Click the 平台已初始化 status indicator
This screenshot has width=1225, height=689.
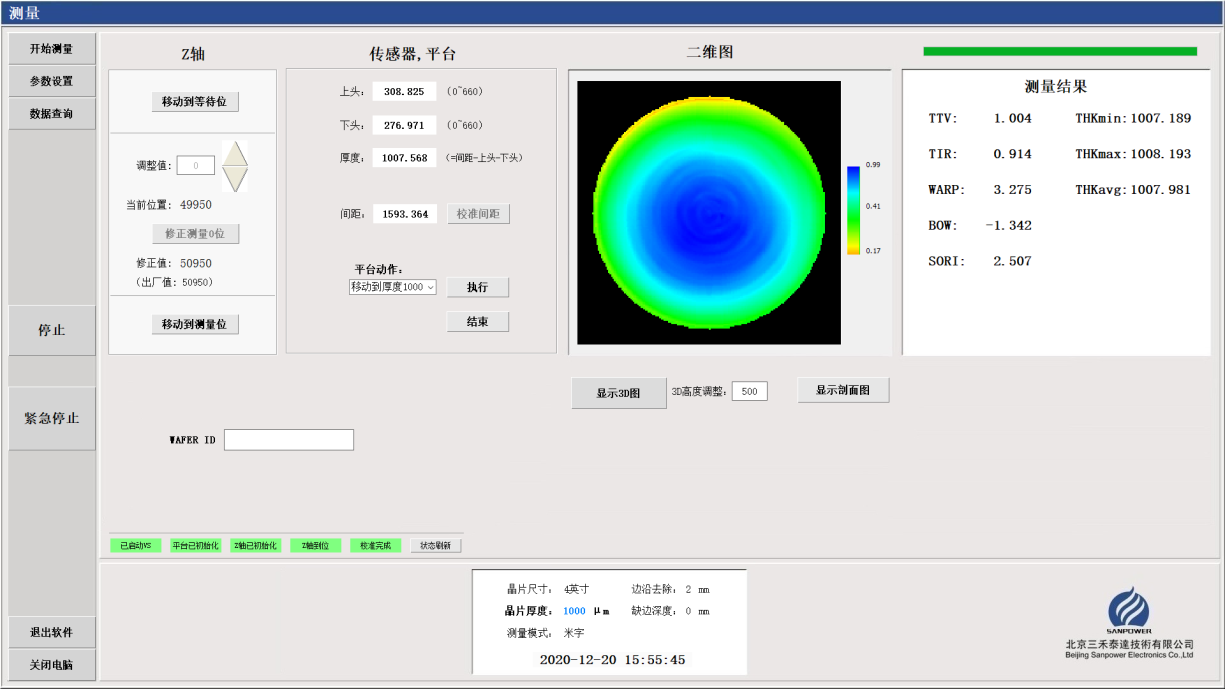[195, 546]
